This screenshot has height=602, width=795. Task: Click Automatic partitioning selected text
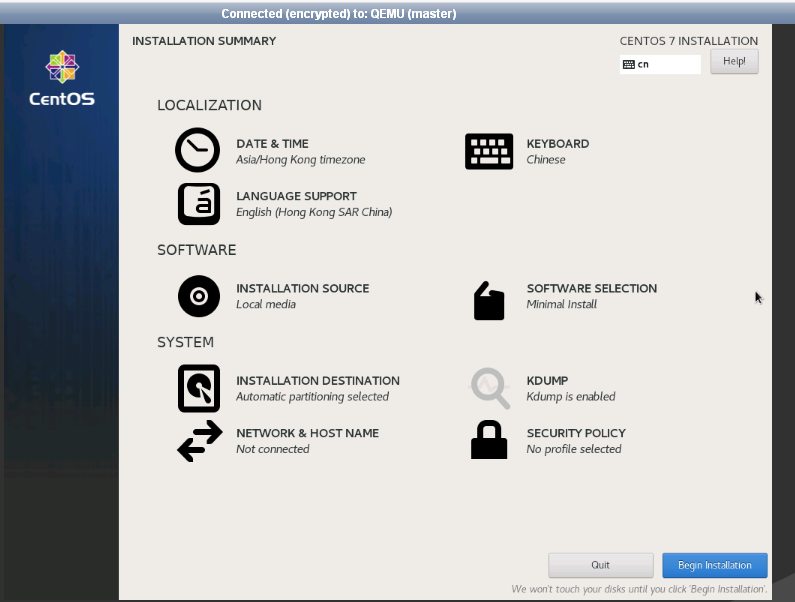click(x=312, y=397)
